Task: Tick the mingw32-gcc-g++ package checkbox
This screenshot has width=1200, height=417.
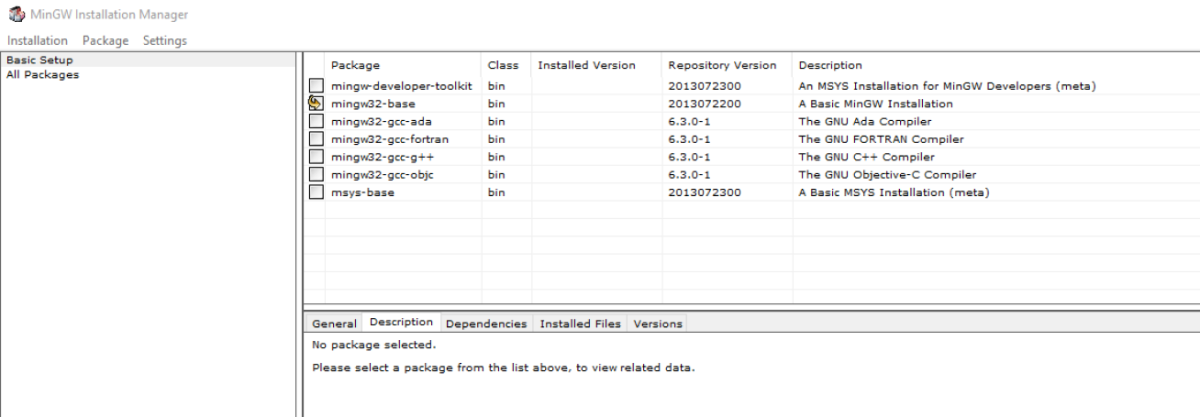Action: point(316,157)
